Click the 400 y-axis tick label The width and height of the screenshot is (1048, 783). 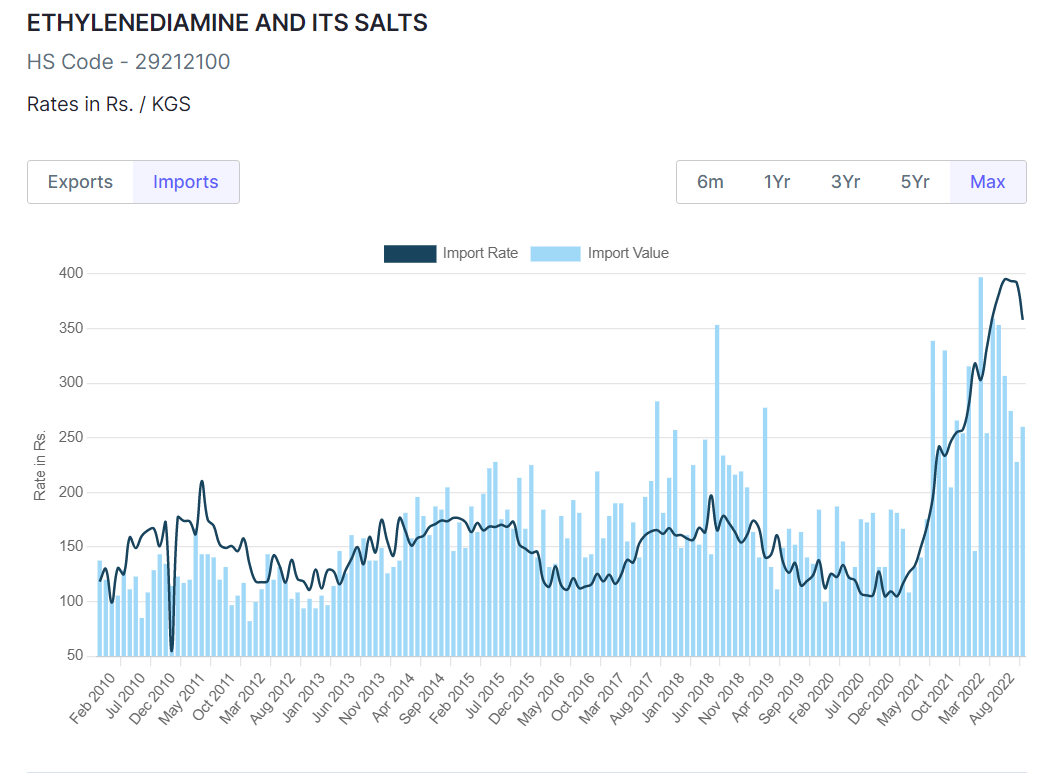pos(70,274)
